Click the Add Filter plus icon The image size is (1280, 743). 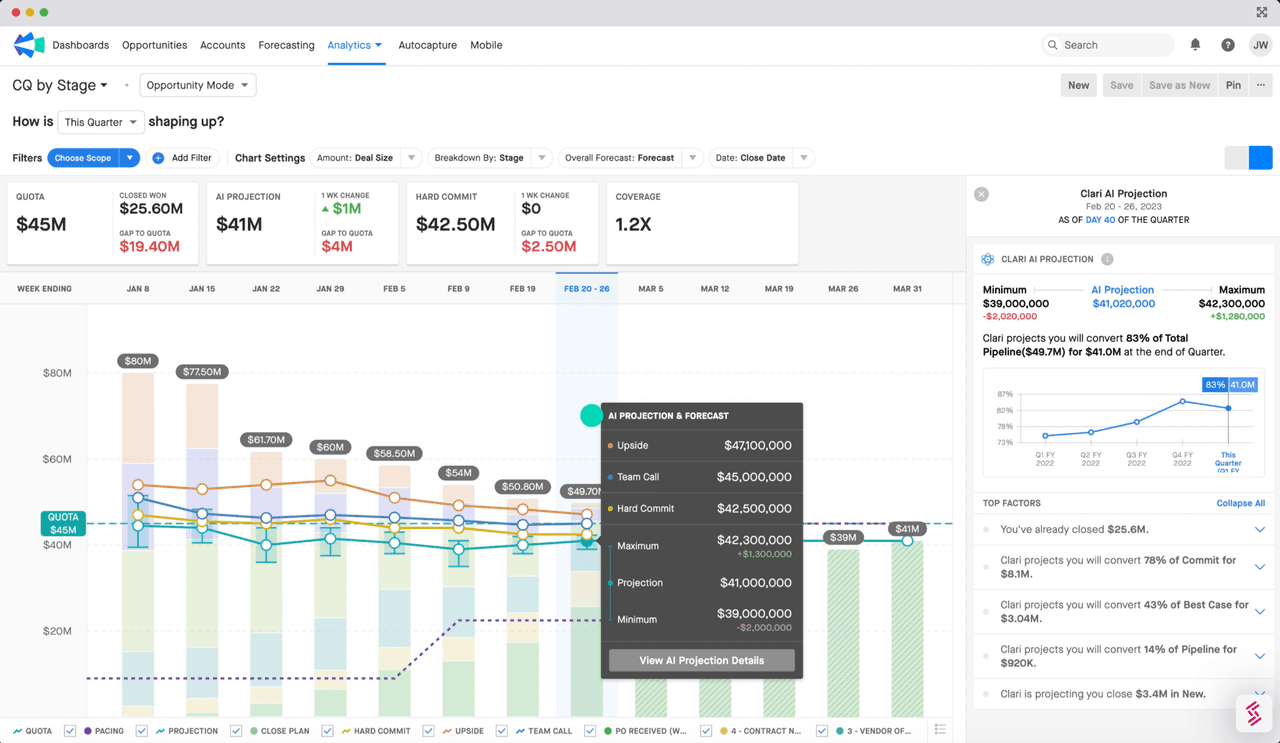158,157
